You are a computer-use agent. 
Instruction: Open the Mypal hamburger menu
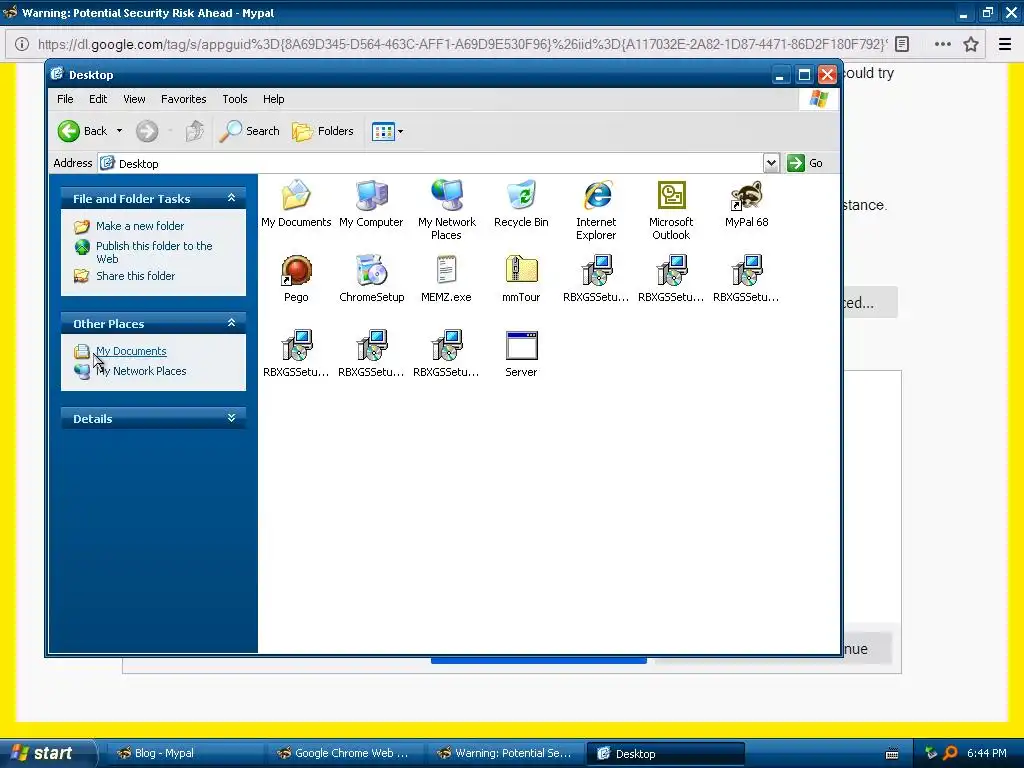tap(1005, 44)
